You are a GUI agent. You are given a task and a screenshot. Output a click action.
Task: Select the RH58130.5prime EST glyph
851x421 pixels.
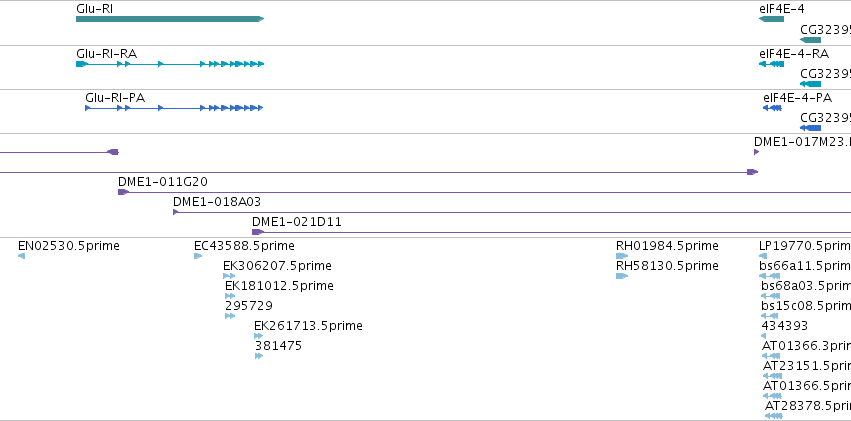coord(622,276)
